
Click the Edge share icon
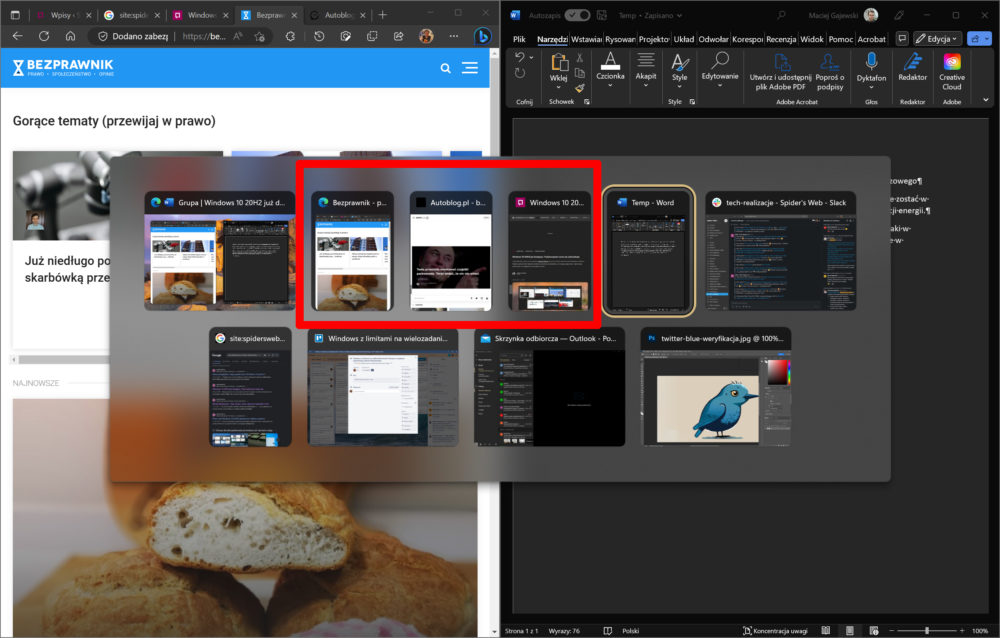click(x=399, y=36)
